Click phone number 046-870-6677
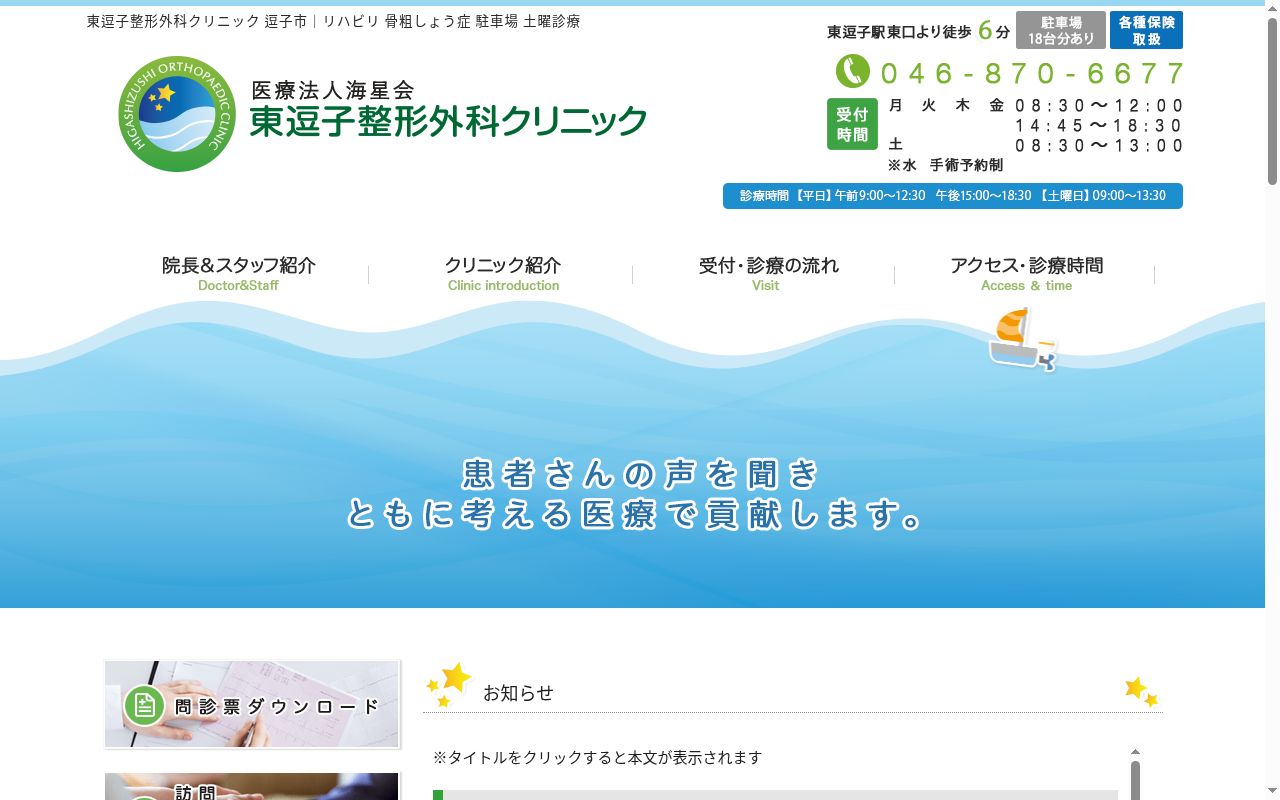Screen dimensions: 1280x800 1032,73
